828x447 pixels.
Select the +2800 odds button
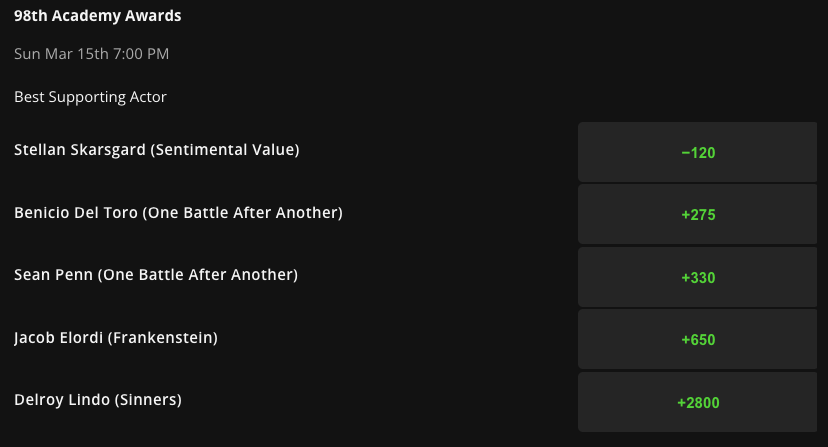point(697,402)
